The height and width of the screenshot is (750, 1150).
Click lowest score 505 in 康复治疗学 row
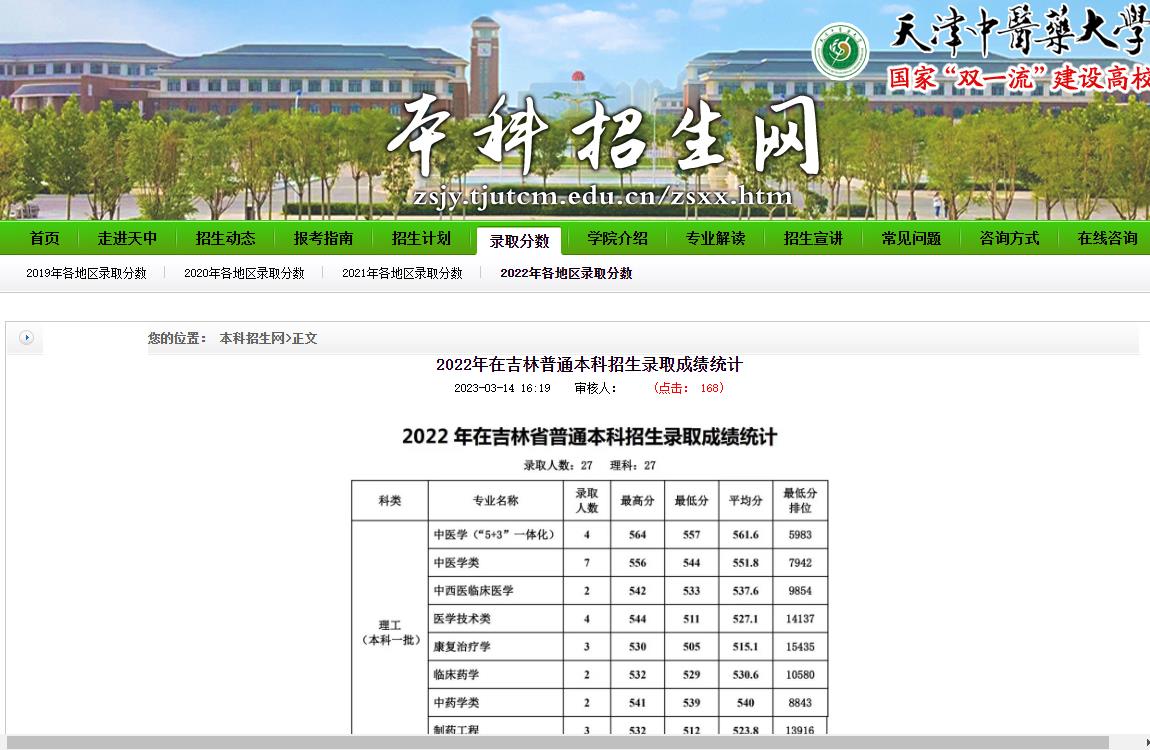692,647
